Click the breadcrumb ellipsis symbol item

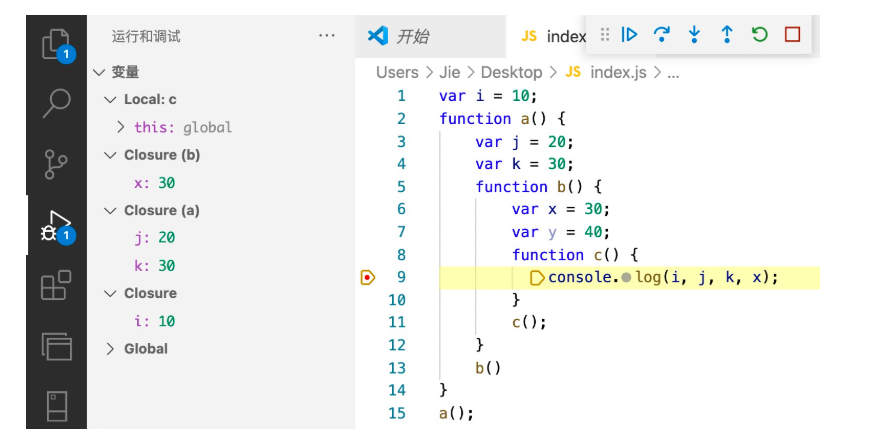[673, 74]
